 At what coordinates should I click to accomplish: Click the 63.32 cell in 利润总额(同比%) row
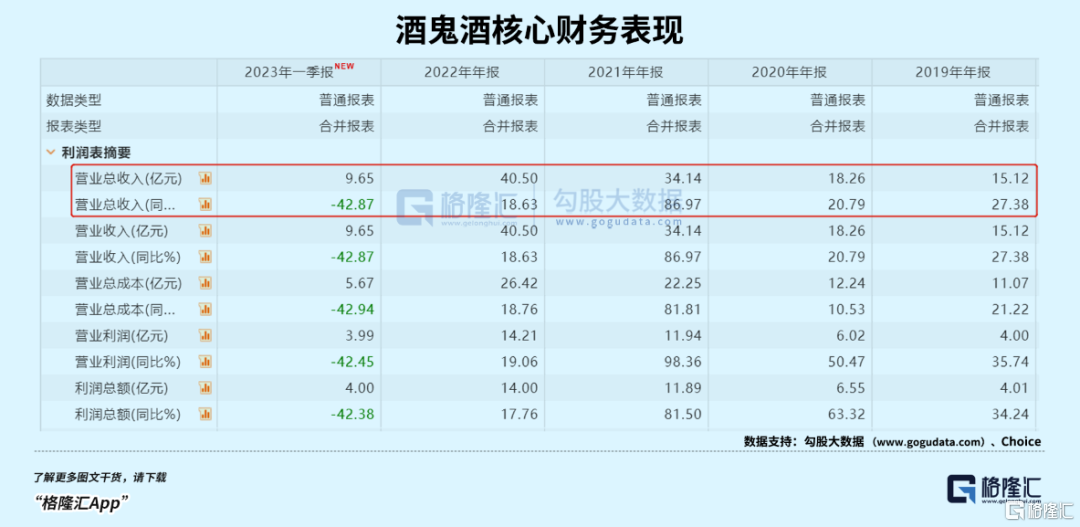(x=848, y=414)
